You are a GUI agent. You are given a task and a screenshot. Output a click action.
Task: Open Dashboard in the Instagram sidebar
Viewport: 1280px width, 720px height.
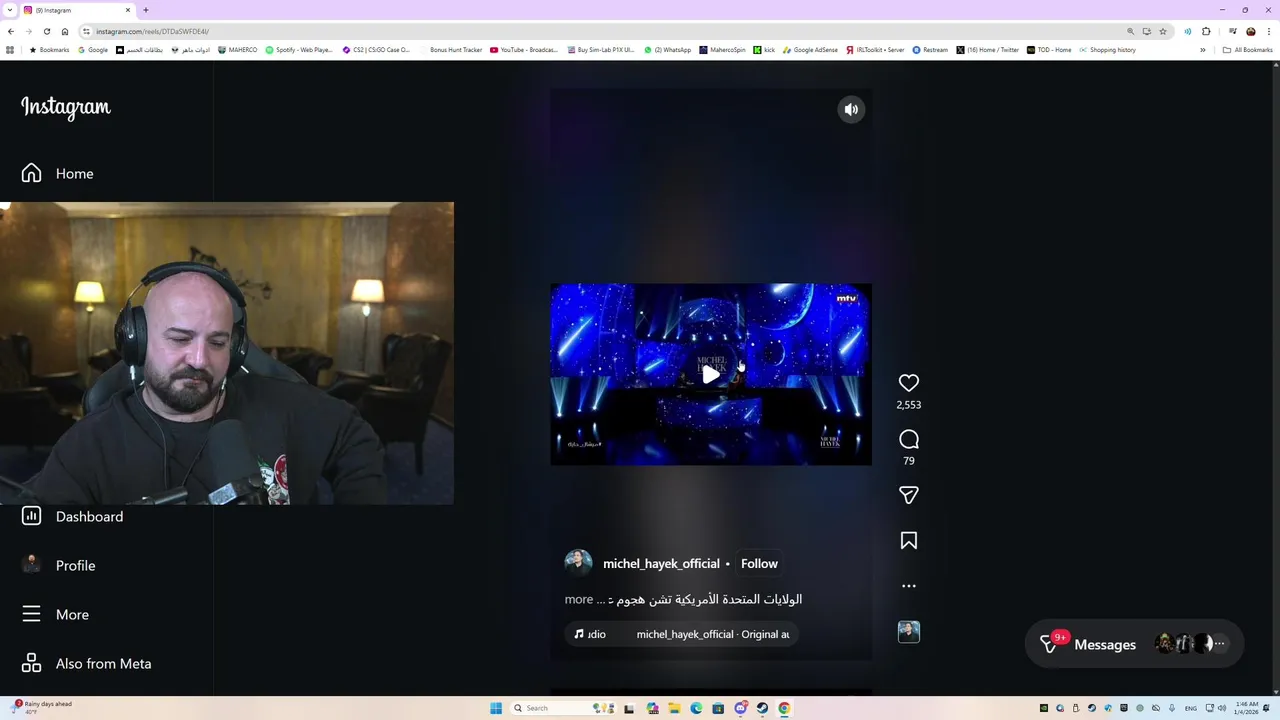[72, 516]
